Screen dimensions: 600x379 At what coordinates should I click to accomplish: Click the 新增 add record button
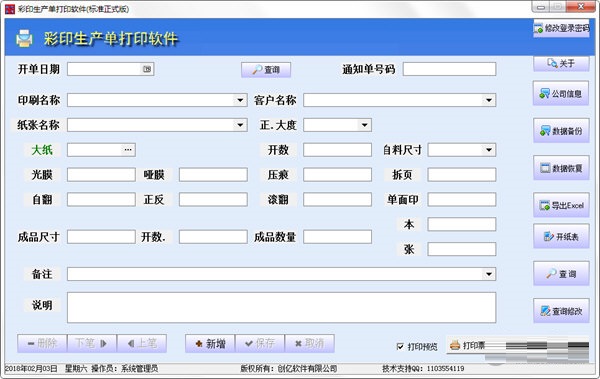[x=210, y=343]
